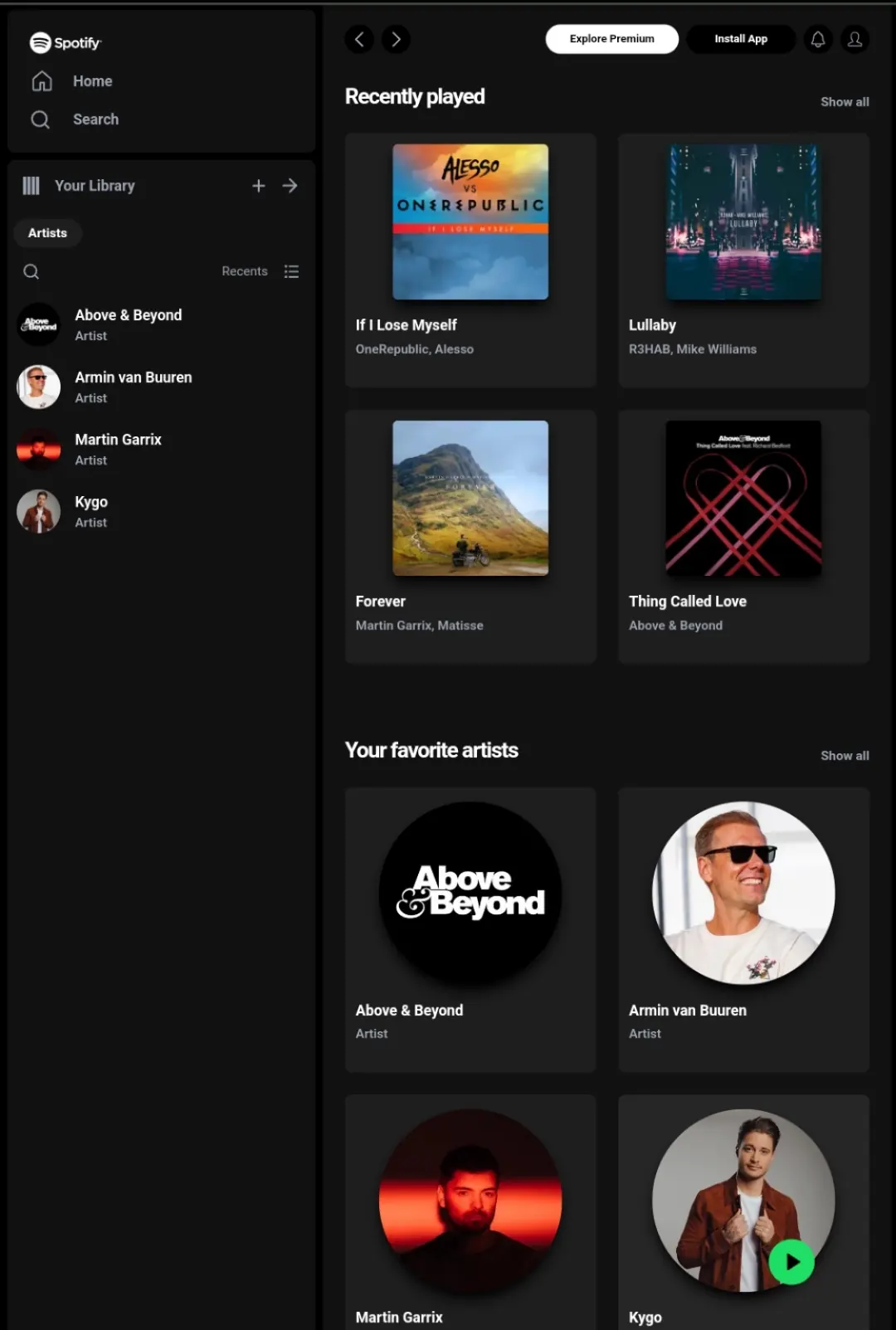Screen dimensions: 896x1330
Task: Open Above & Beyond in library list
Action: (162, 324)
